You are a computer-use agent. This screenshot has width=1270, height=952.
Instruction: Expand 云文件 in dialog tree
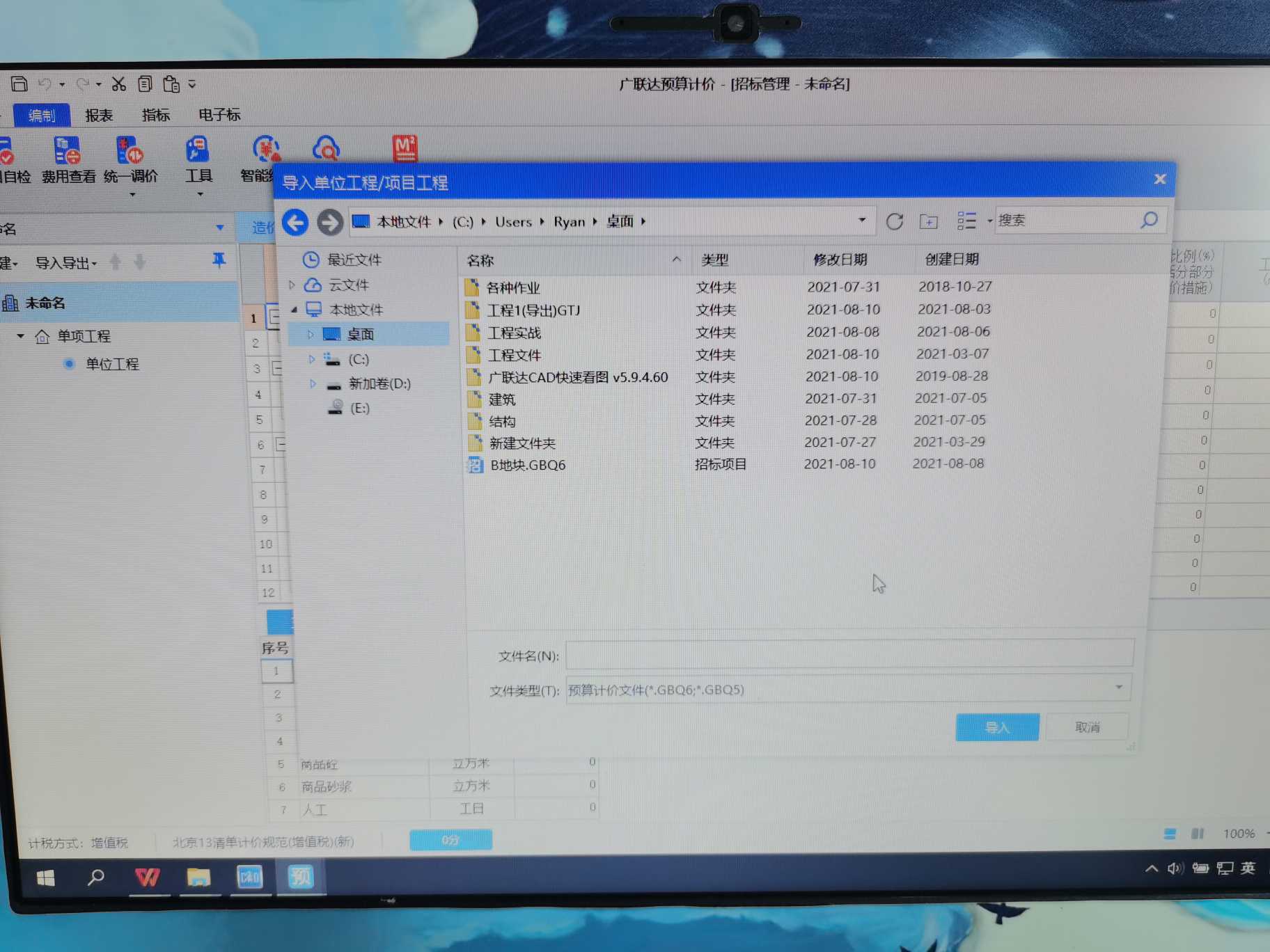coord(292,285)
